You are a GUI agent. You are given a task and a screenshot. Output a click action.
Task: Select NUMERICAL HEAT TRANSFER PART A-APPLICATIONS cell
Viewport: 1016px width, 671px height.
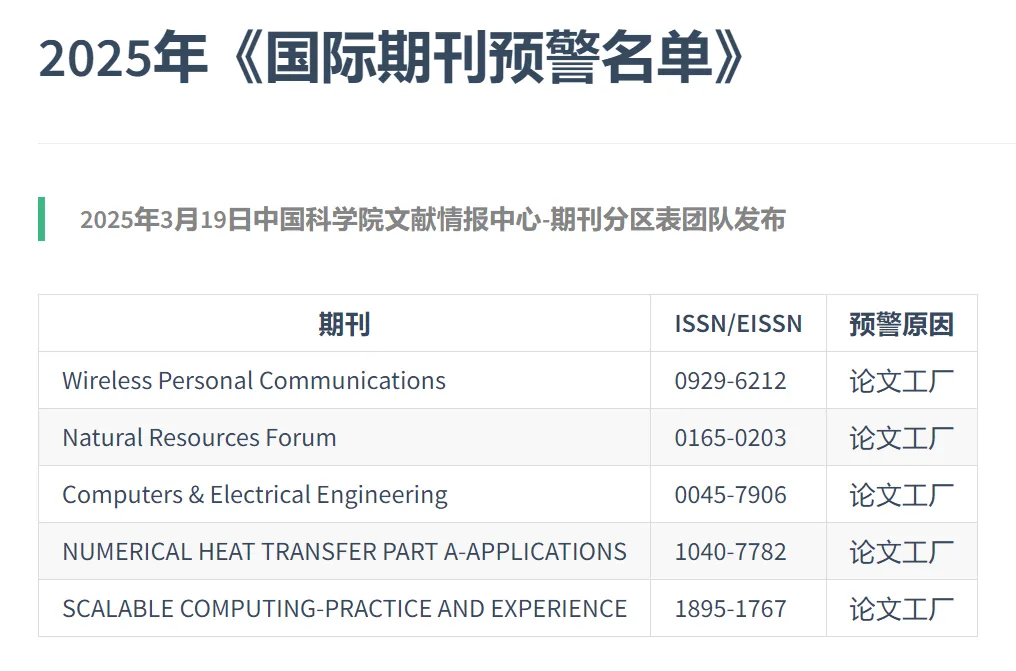click(x=344, y=552)
